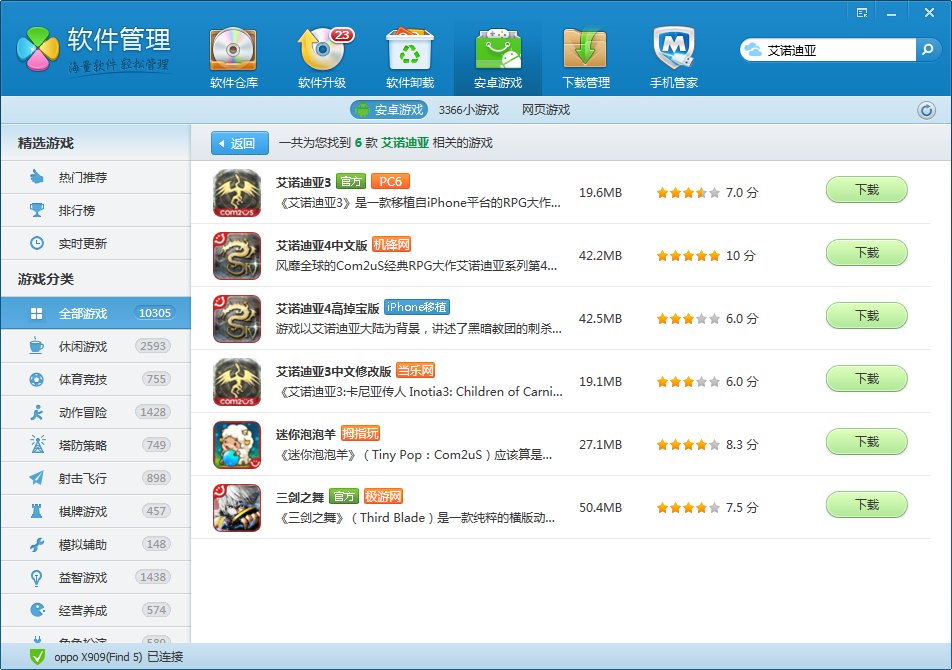Click the search field containing 艾诺迪亚
This screenshot has height=670, width=952.
(838, 49)
